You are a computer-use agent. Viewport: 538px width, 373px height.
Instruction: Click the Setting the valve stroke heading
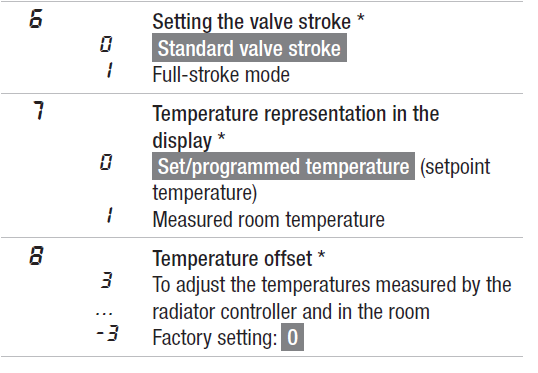pyautogui.click(x=258, y=22)
